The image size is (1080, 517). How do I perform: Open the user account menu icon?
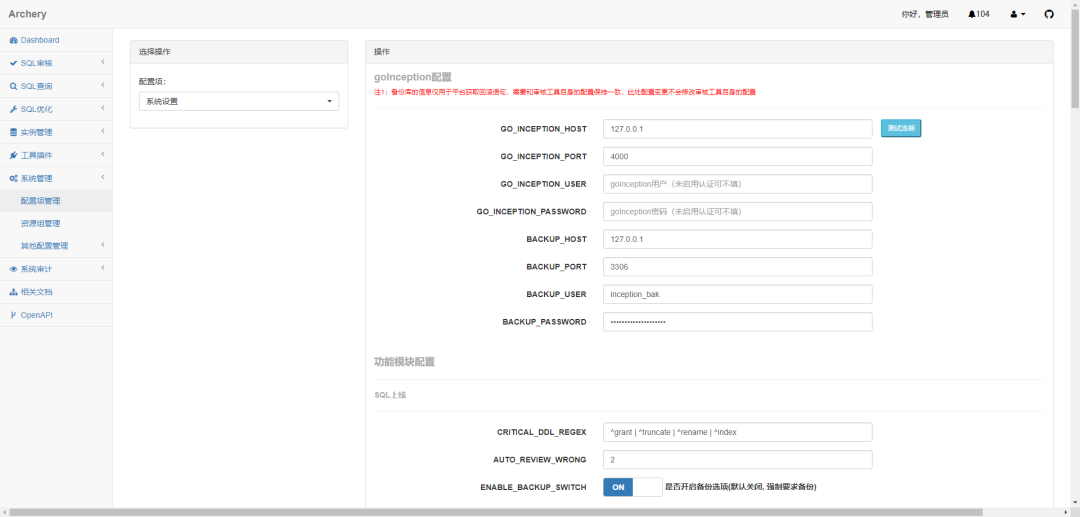pyautogui.click(x=1017, y=14)
